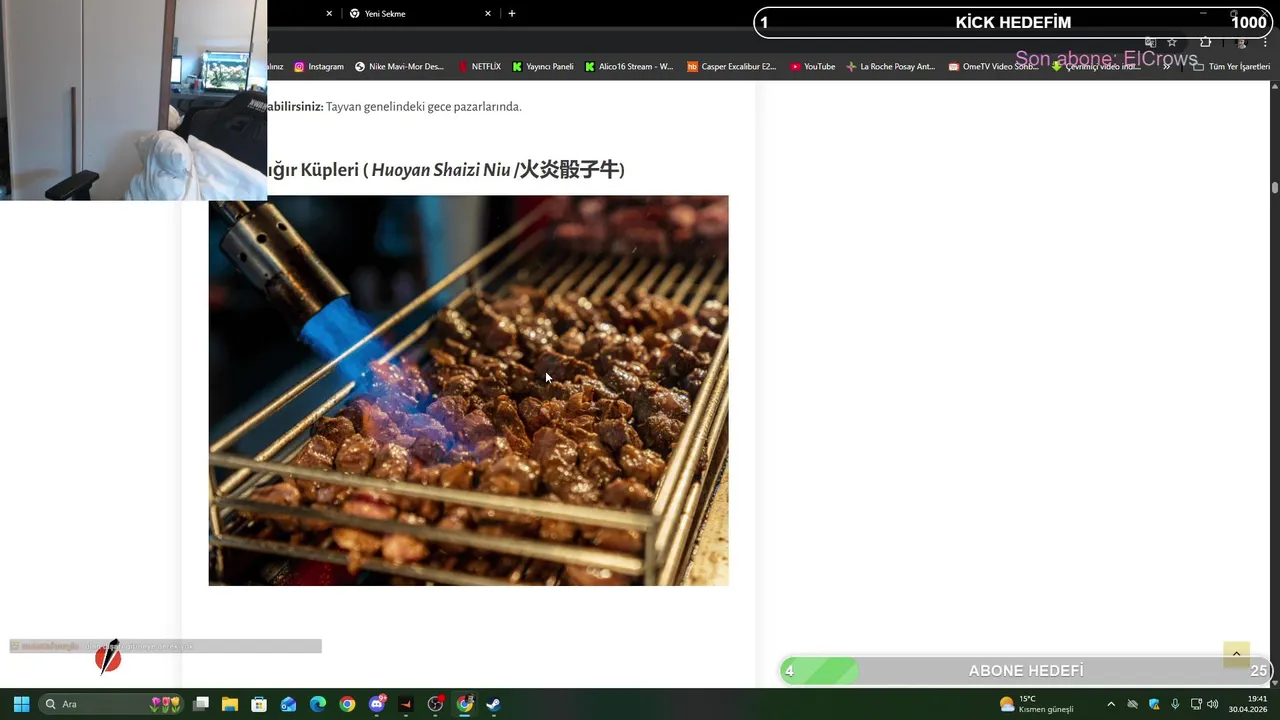Open the black orange-arrow taskbar app
The image size is (1280, 720).
click(x=406, y=704)
